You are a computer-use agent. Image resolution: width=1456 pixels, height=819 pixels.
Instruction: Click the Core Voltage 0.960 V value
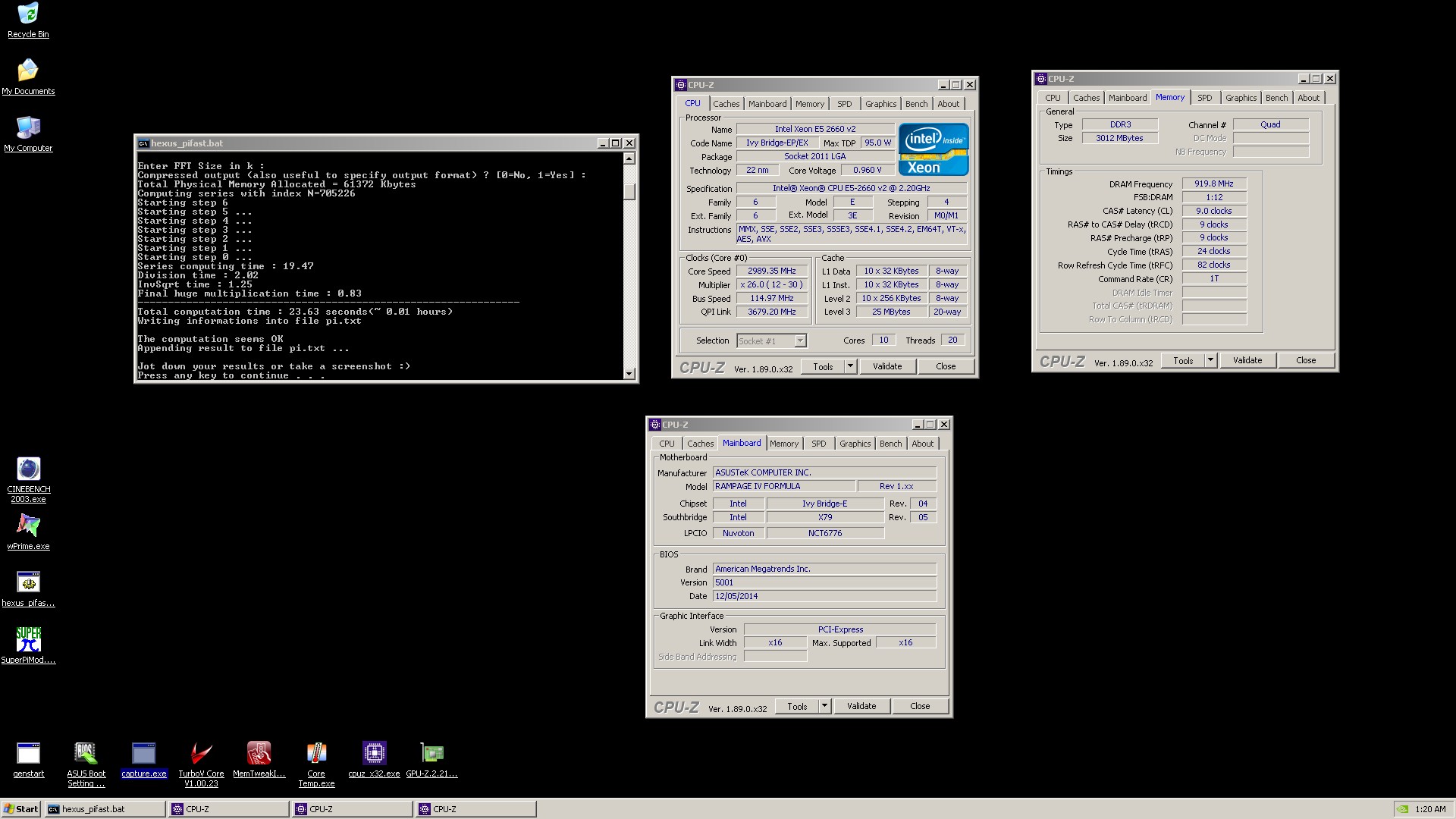(x=868, y=170)
